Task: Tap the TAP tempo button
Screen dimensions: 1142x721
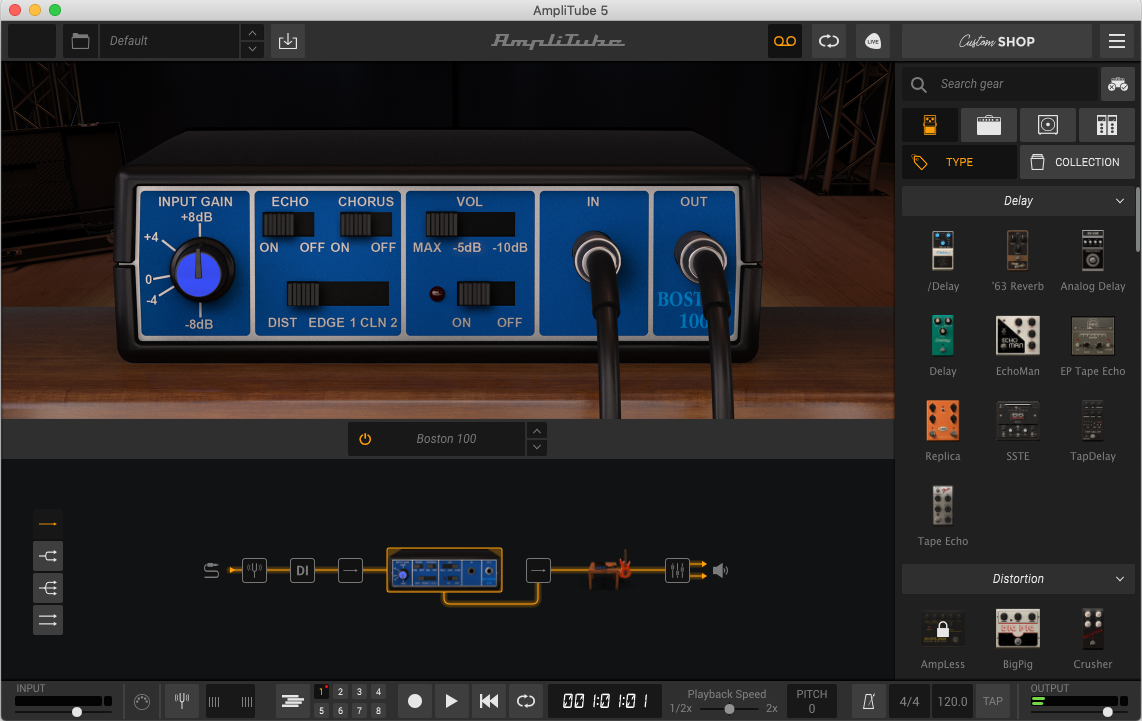Action: coord(992,701)
